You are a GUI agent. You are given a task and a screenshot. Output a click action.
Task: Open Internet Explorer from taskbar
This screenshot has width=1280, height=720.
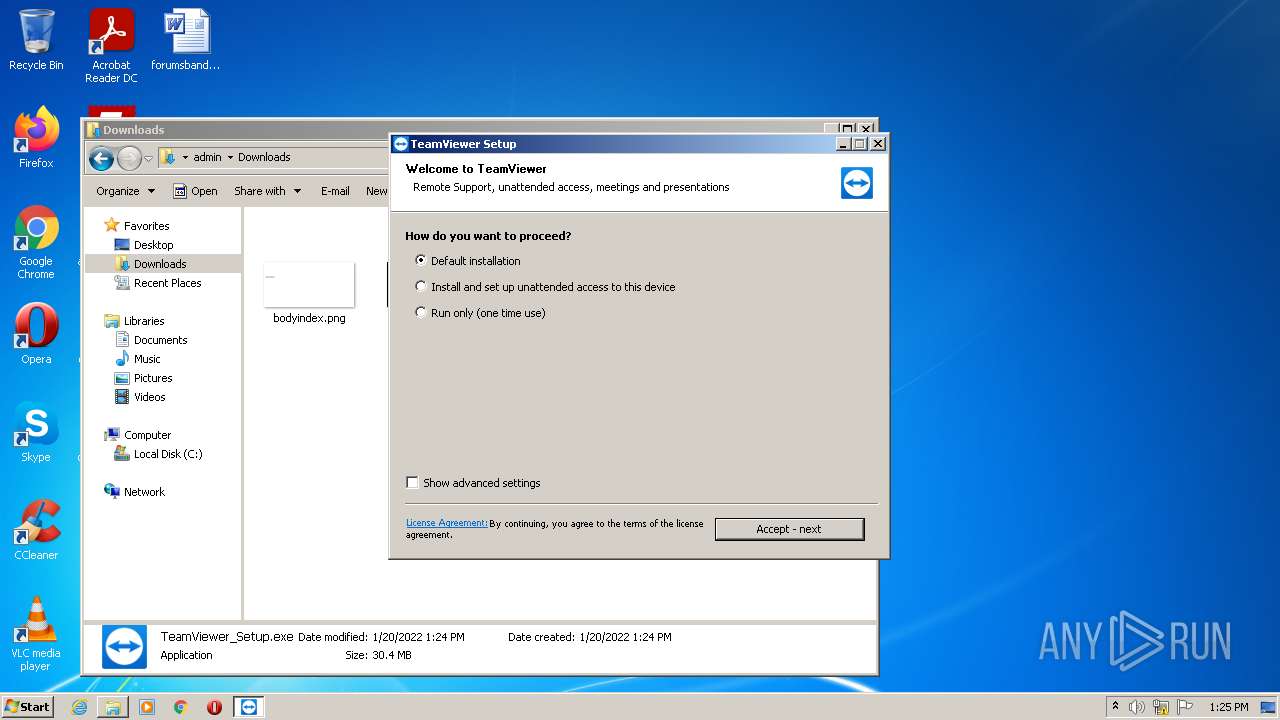(79, 707)
